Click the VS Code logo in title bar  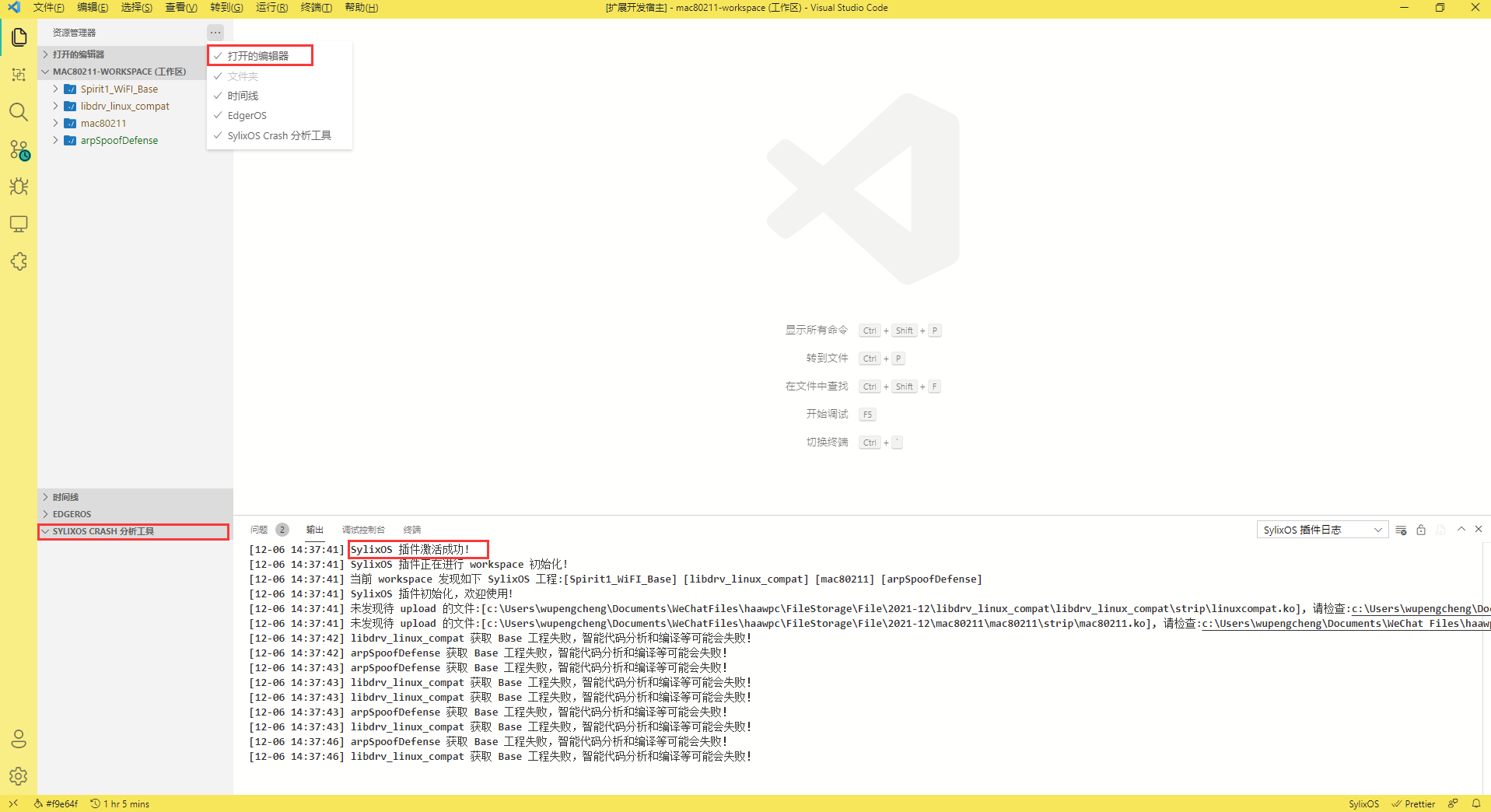pyautogui.click(x=13, y=8)
